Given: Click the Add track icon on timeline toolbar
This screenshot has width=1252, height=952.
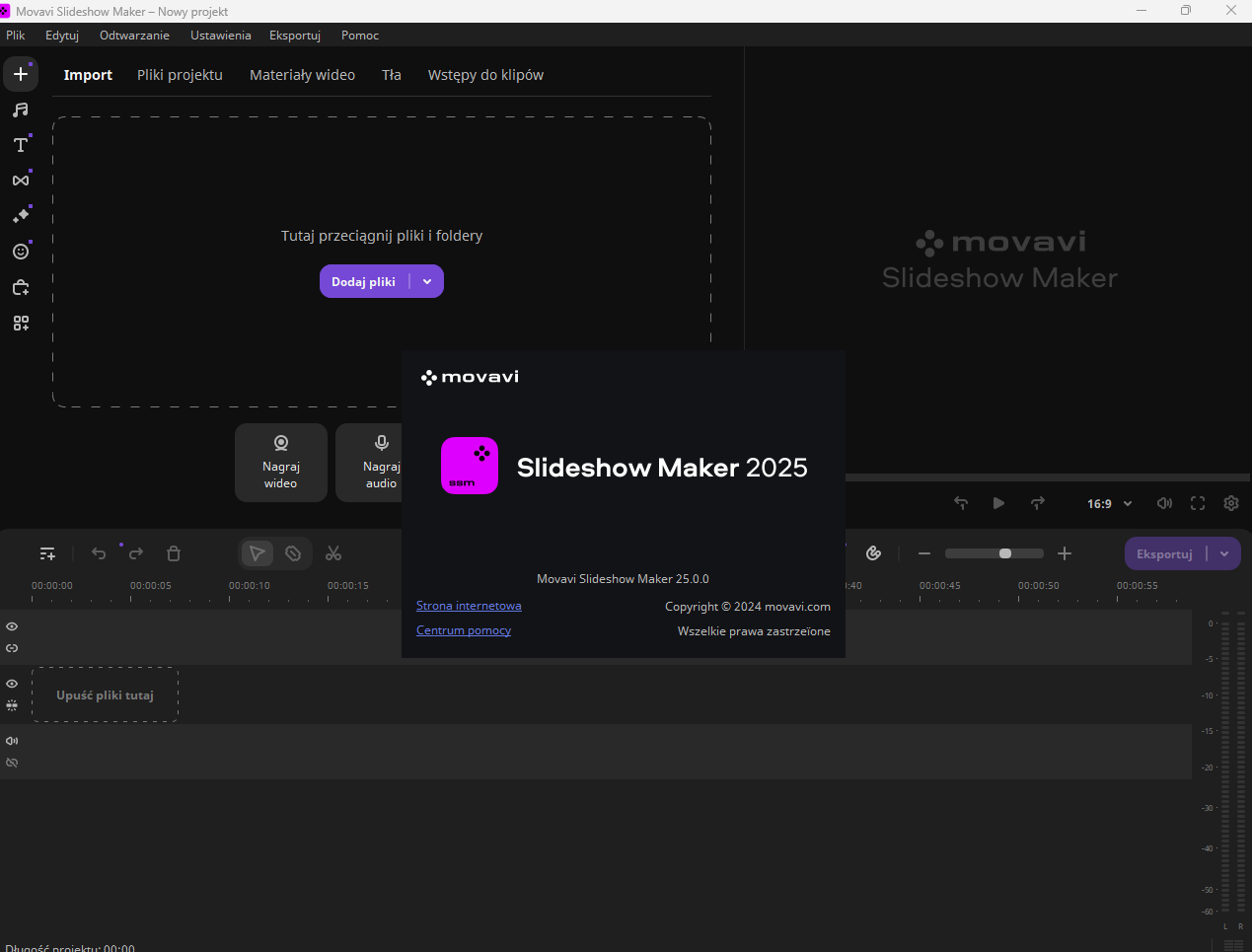Looking at the screenshot, I should pos(47,553).
